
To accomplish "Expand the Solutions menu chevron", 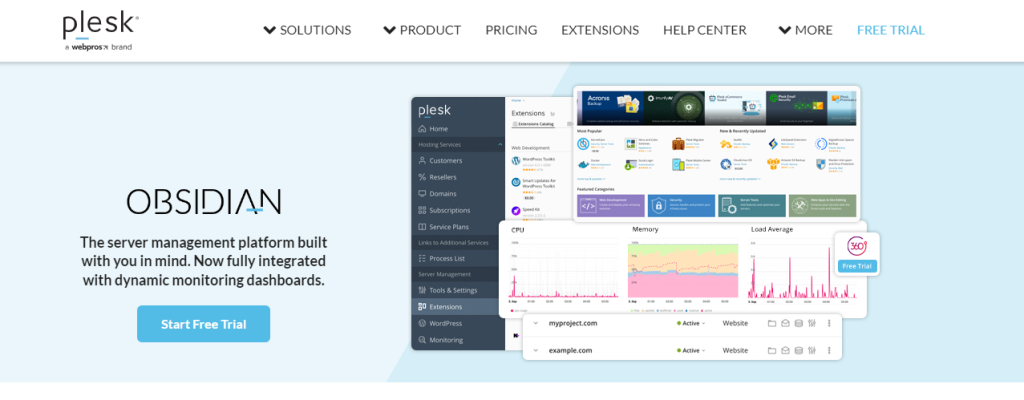I will [x=269, y=30].
